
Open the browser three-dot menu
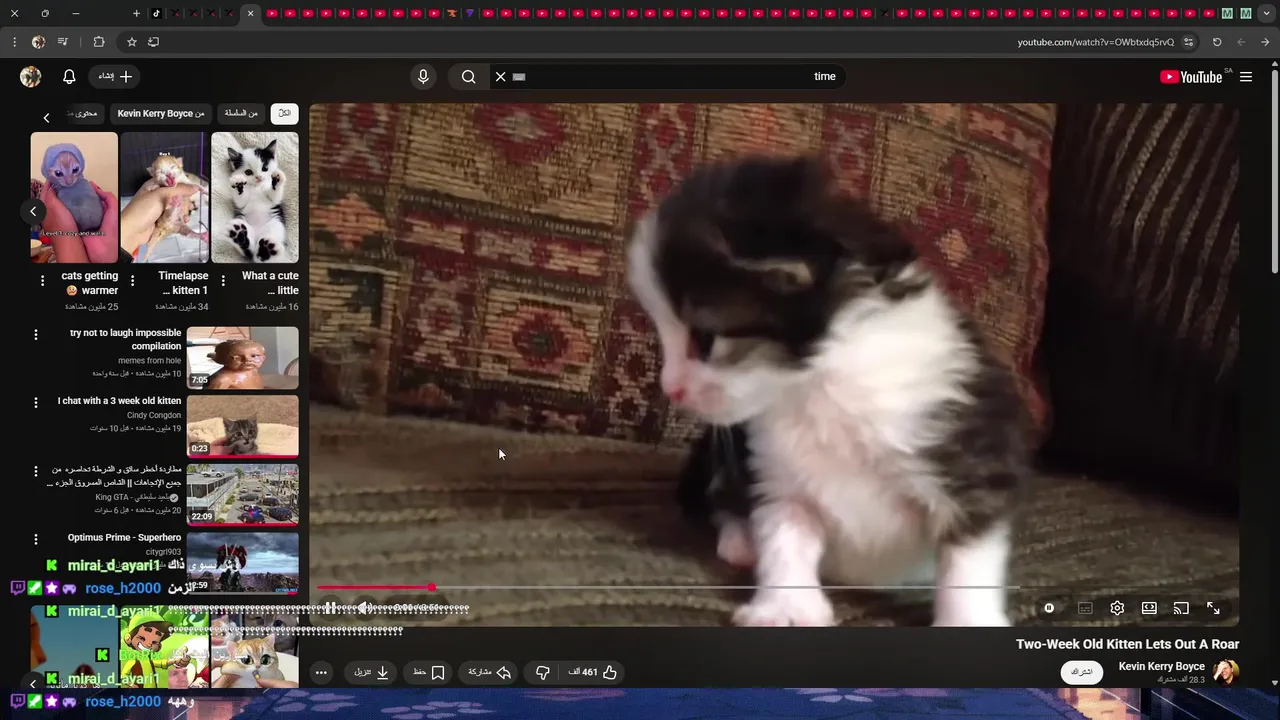[x=14, y=42]
